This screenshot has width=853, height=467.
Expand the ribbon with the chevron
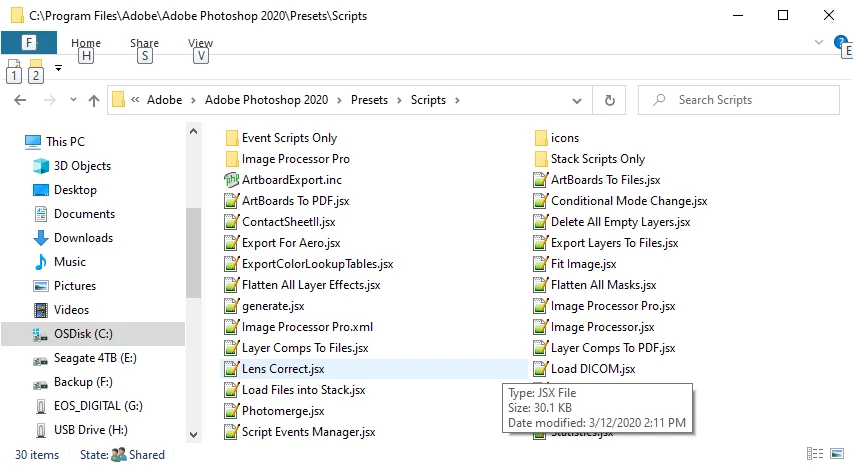click(818, 42)
